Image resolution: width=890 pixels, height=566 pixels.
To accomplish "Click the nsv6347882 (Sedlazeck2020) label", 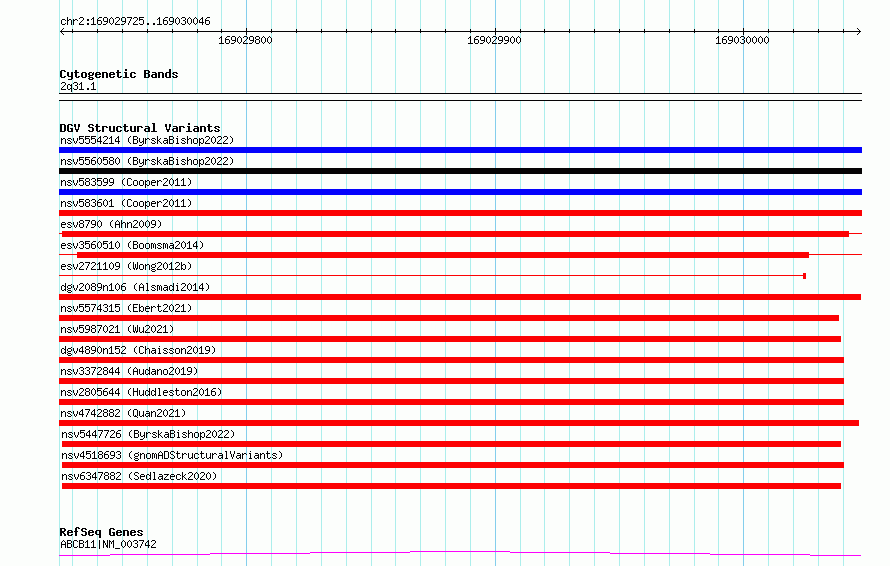I will tap(139, 476).
